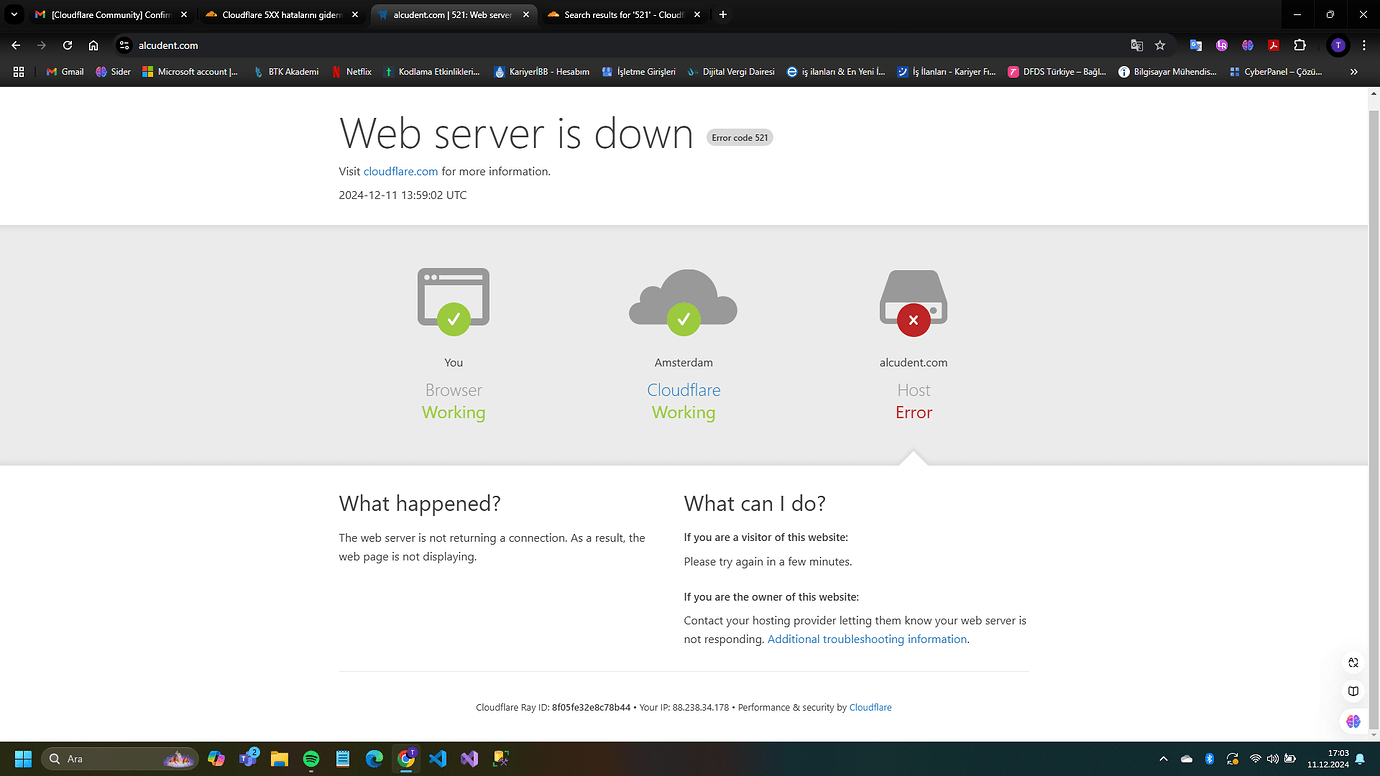Open the Windows Start menu
This screenshot has width=1380, height=776.
[23, 759]
